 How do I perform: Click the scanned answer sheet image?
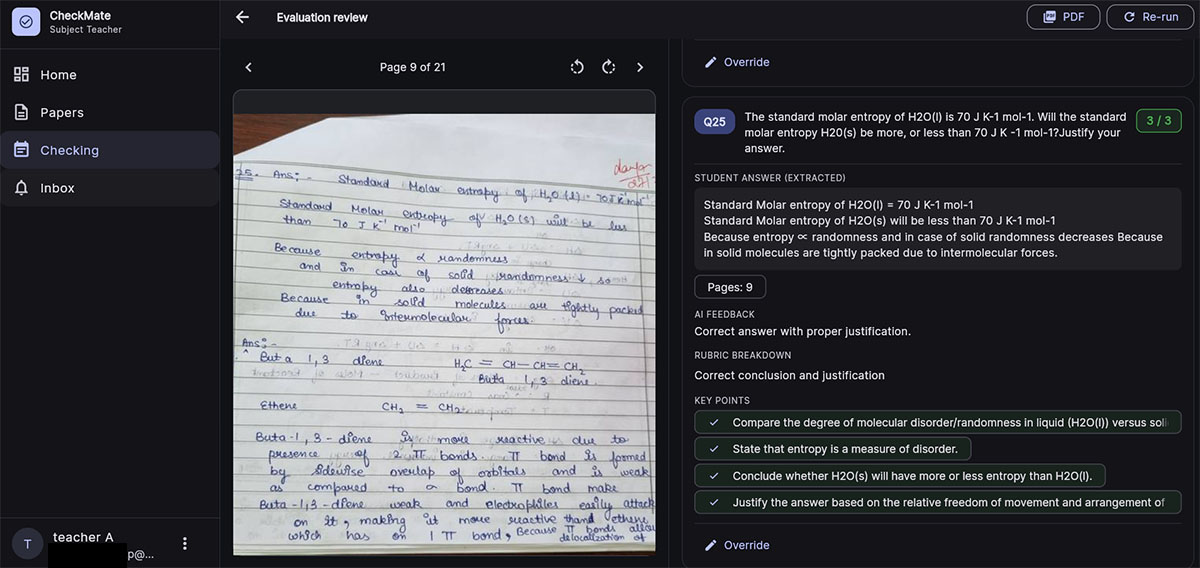[444, 334]
